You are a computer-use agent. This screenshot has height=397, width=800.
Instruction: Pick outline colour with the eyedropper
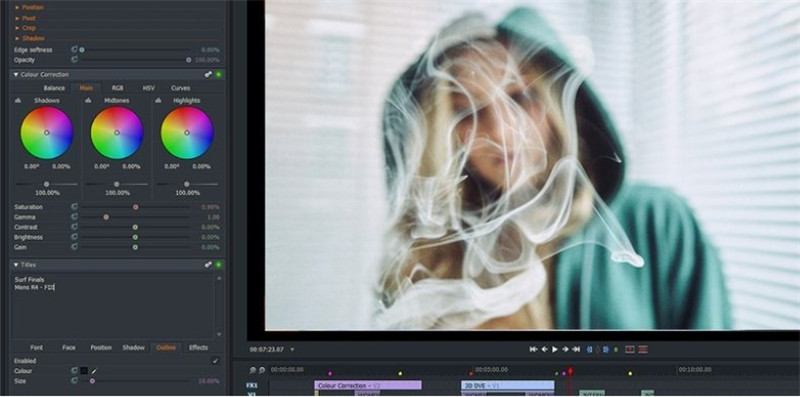point(94,371)
